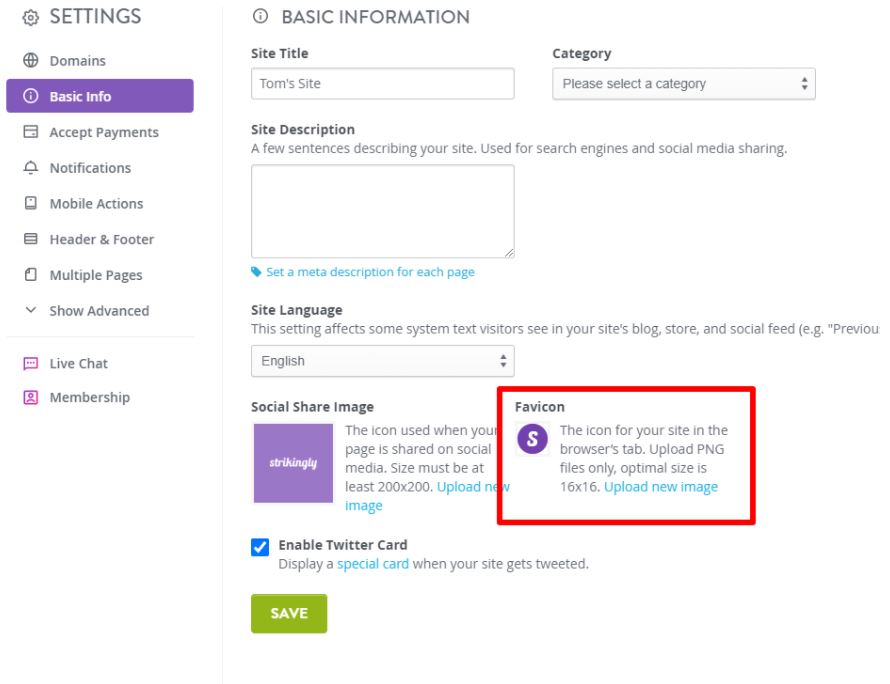Click Set a meta description for each page
Screen dimensions: 890x684
coord(369,272)
